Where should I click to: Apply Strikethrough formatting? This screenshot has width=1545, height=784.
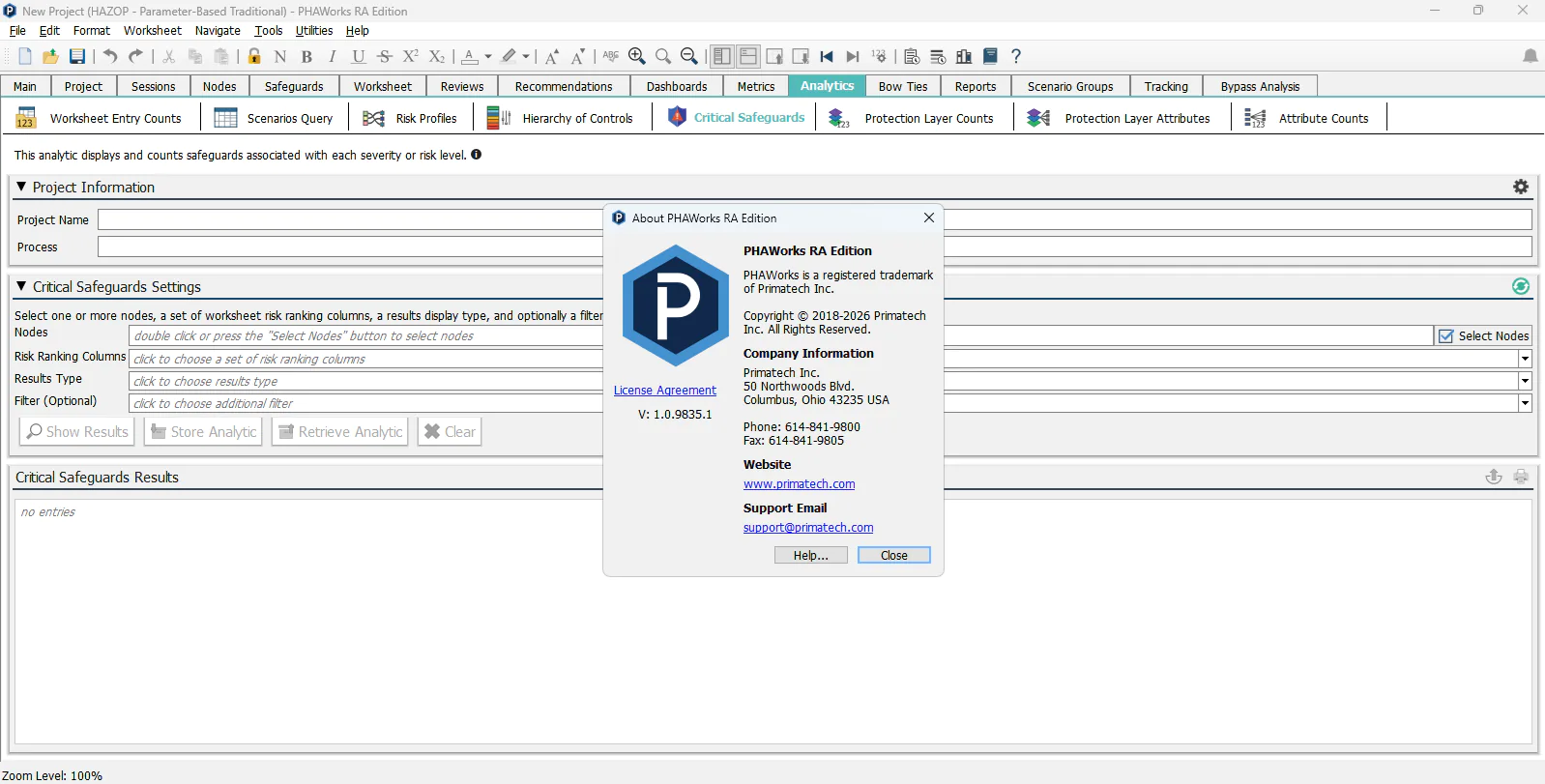385,56
